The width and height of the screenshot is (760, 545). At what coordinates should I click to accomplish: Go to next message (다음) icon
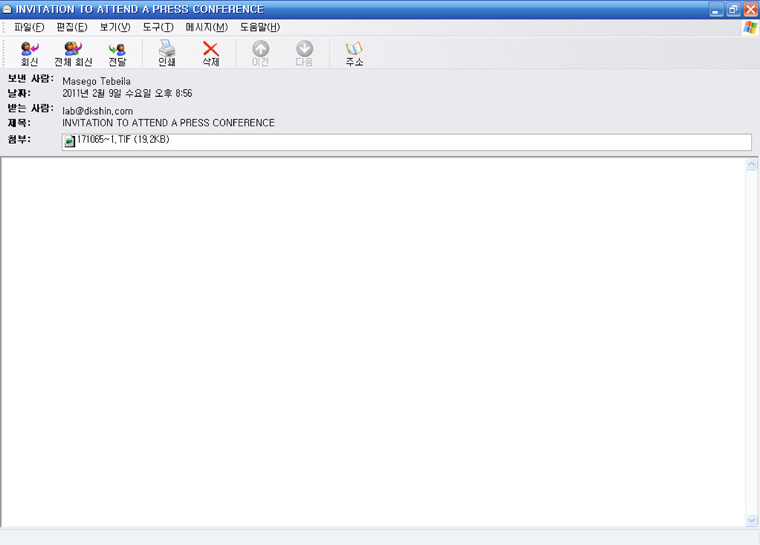pyautogui.click(x=304, y=53)
